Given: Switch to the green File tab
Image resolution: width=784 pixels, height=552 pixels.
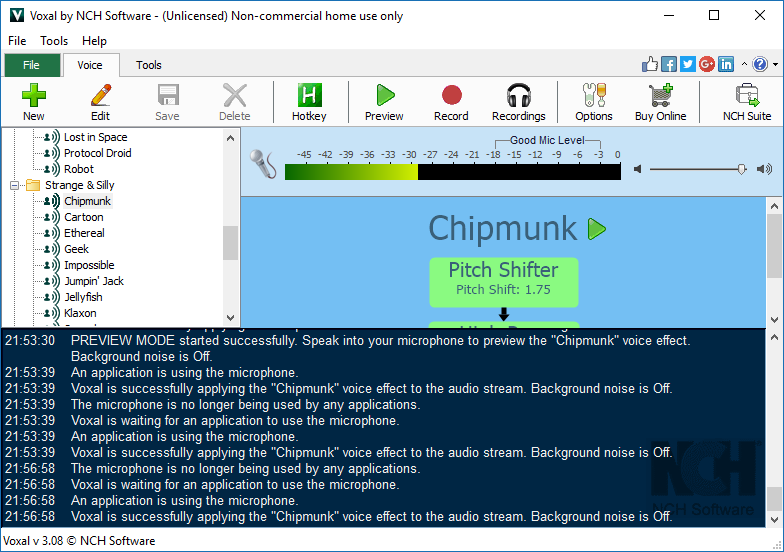Looking at the screenshot, I should [32, 65].
